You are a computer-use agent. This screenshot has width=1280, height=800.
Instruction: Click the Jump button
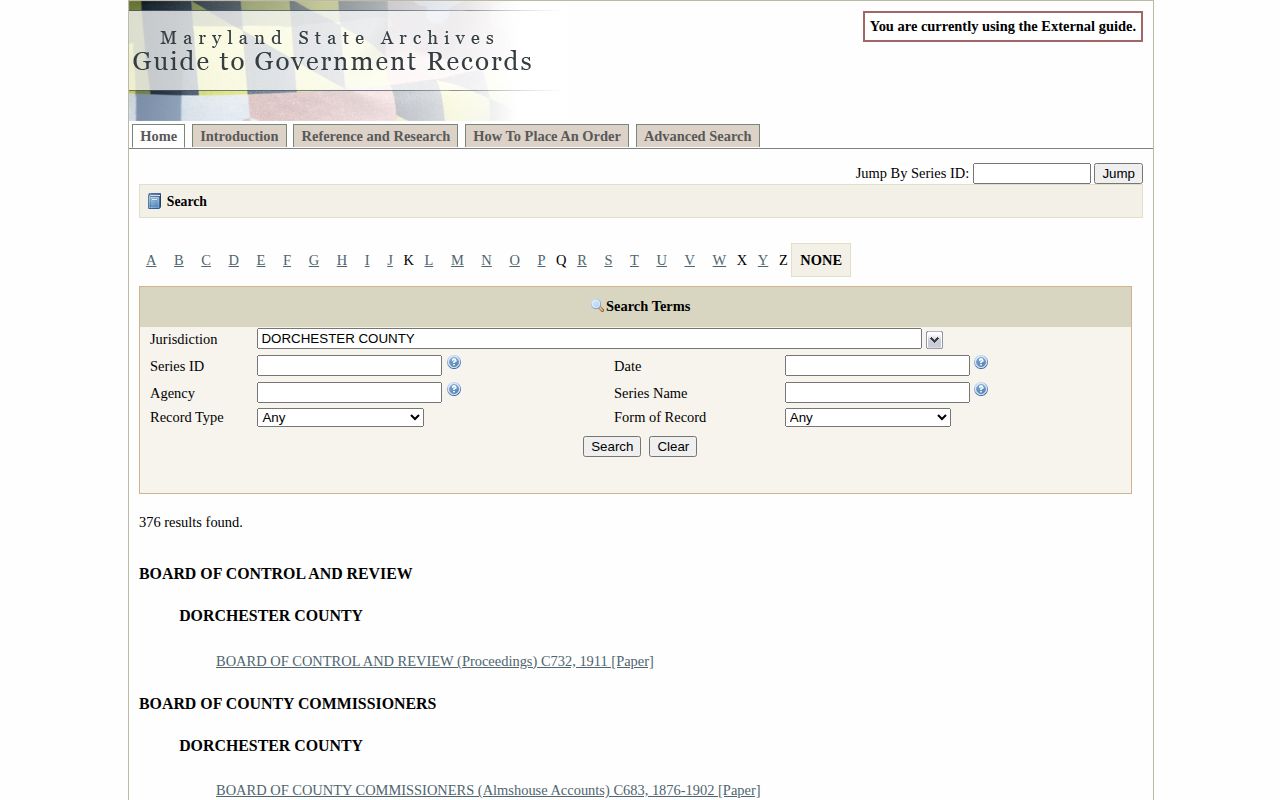tap(1118, 174)
